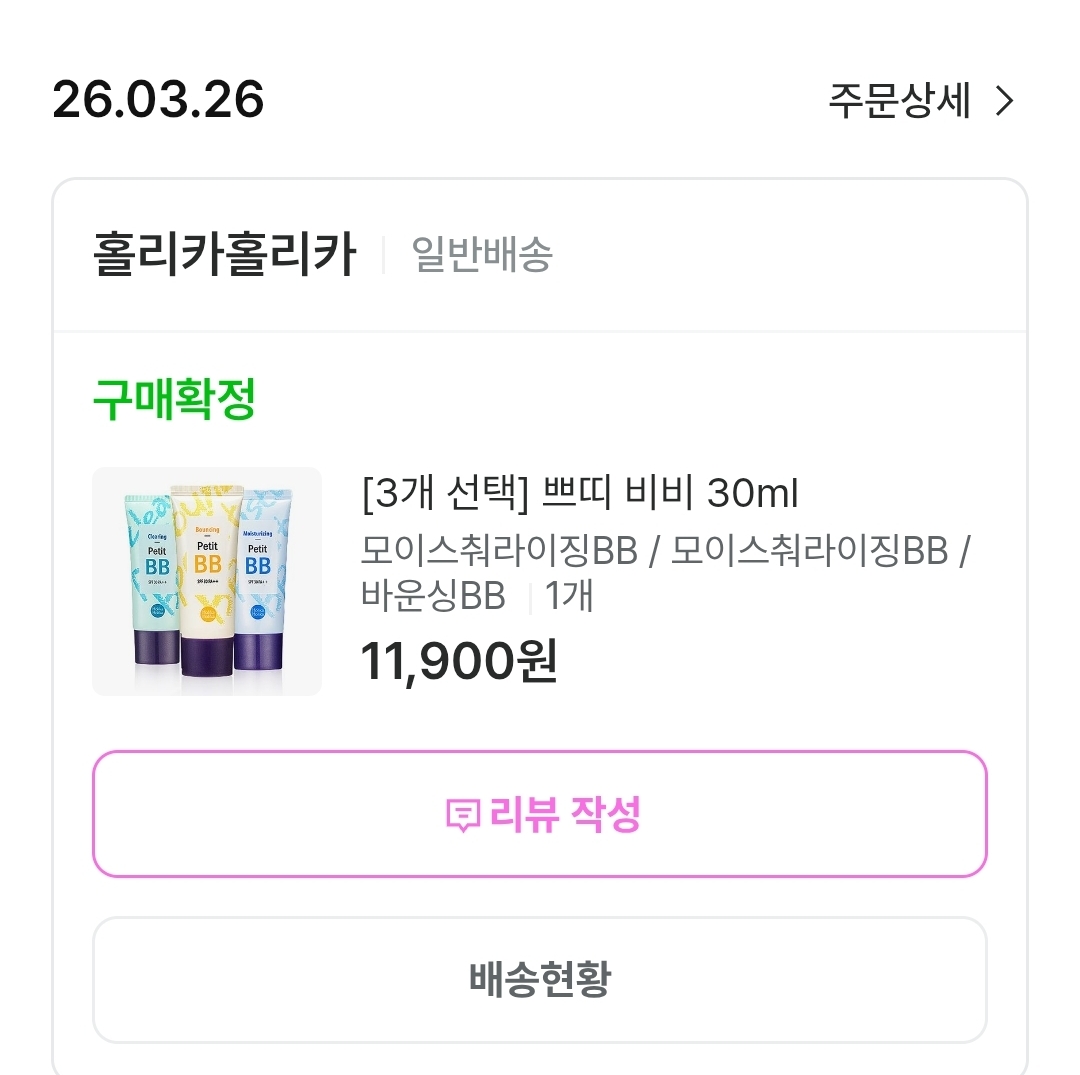
Task: Click the green 구매확정 status text
Action: click(x=174, y=400)
